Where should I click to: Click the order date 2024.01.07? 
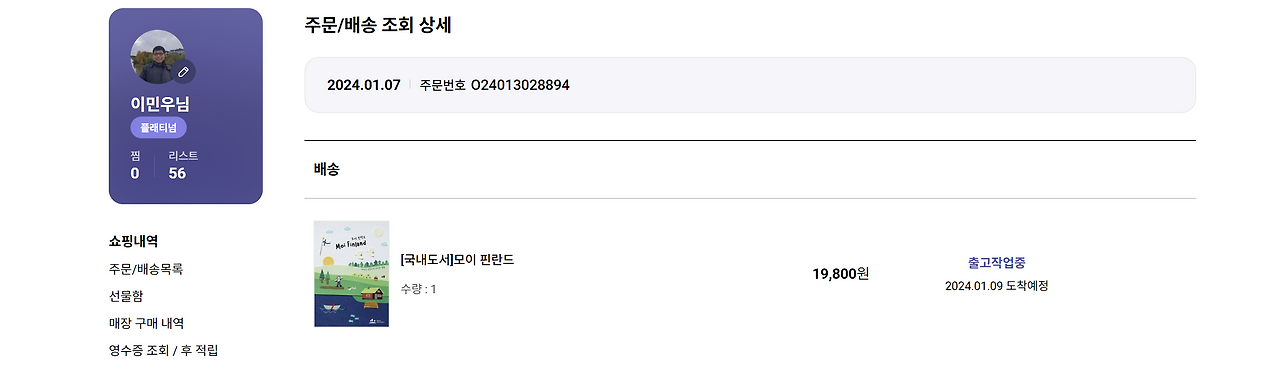[364, 85]
